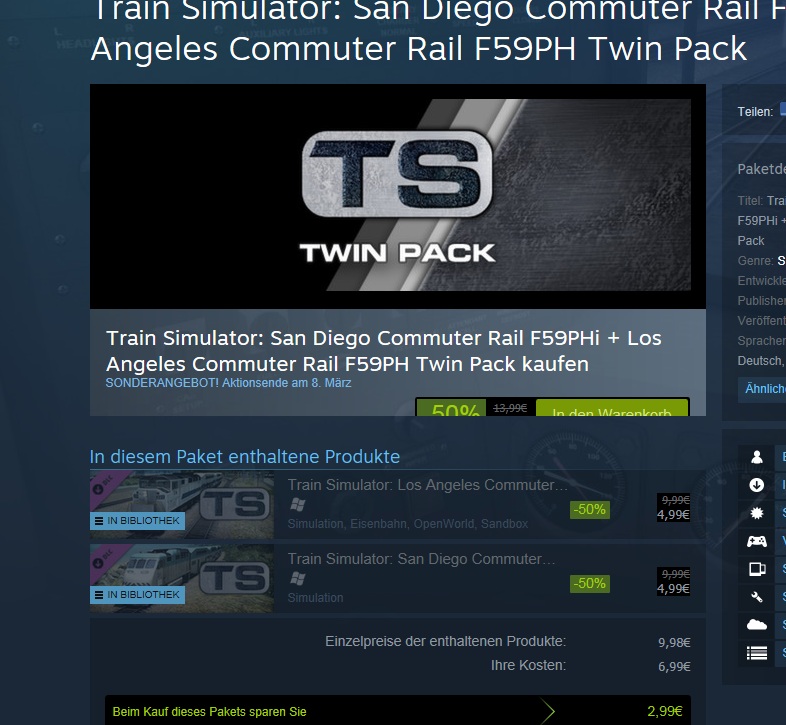Click the Steam Workshop wrench icon
Screen dimensions: 786x725
(756, 597)
